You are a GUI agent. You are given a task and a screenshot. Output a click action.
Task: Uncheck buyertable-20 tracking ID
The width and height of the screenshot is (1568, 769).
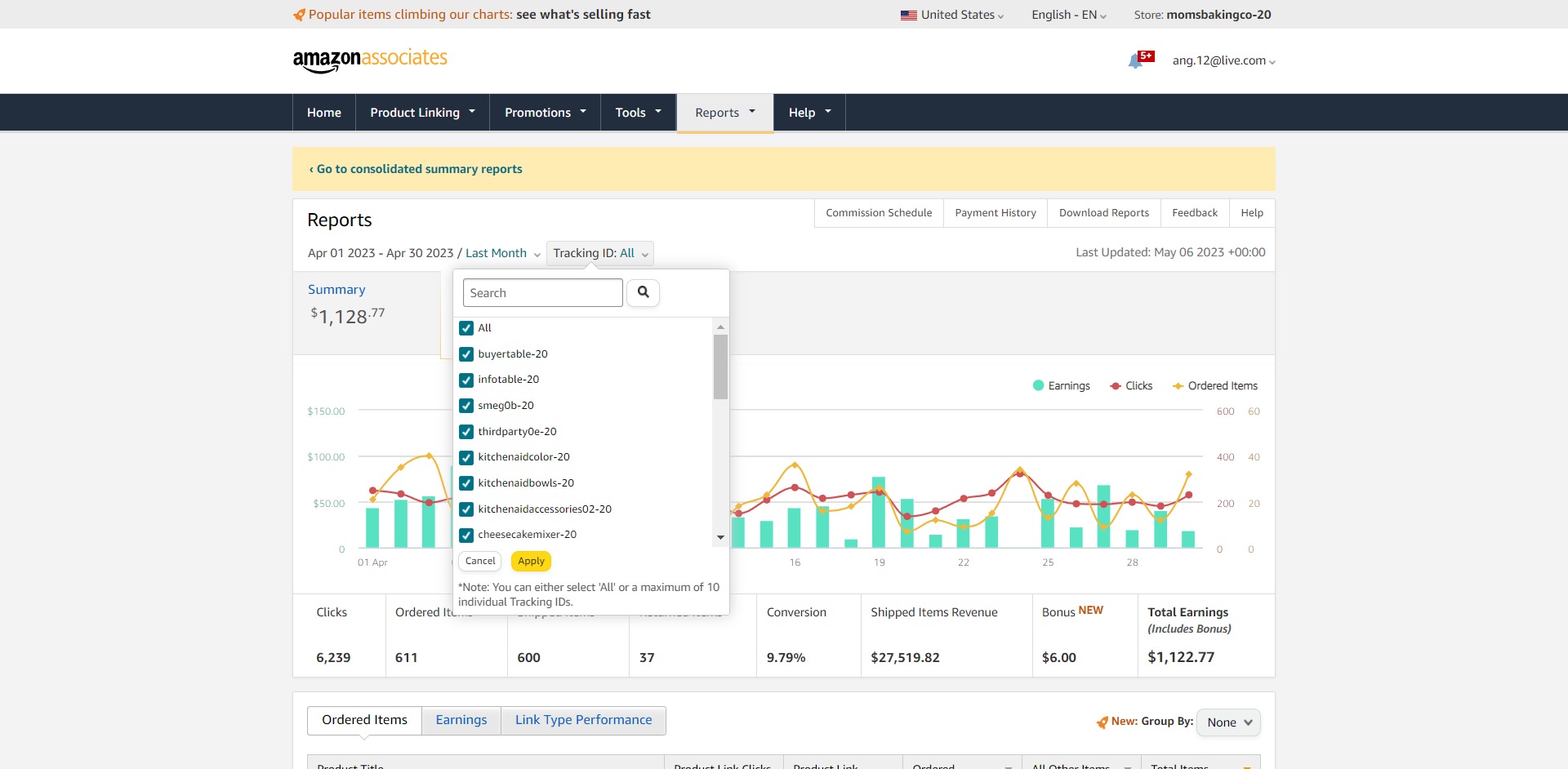466,354
